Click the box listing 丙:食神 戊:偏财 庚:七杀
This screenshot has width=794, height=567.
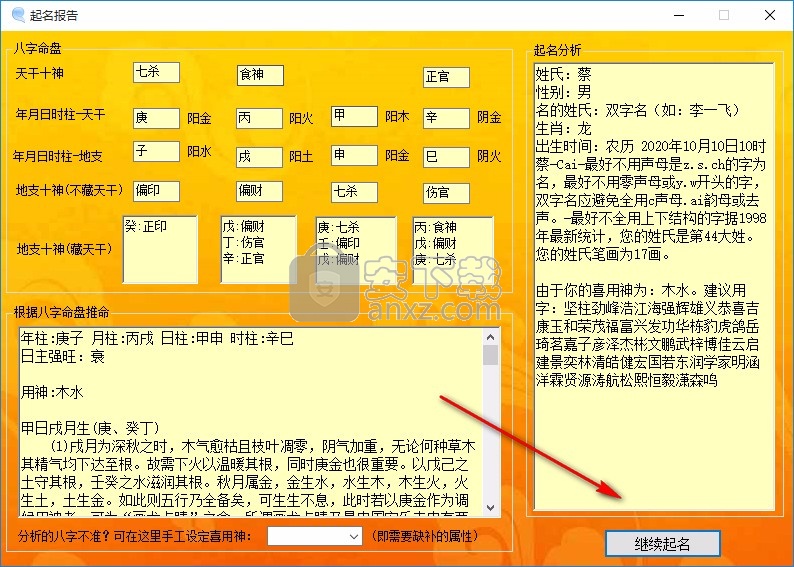(x=453, y=250)
